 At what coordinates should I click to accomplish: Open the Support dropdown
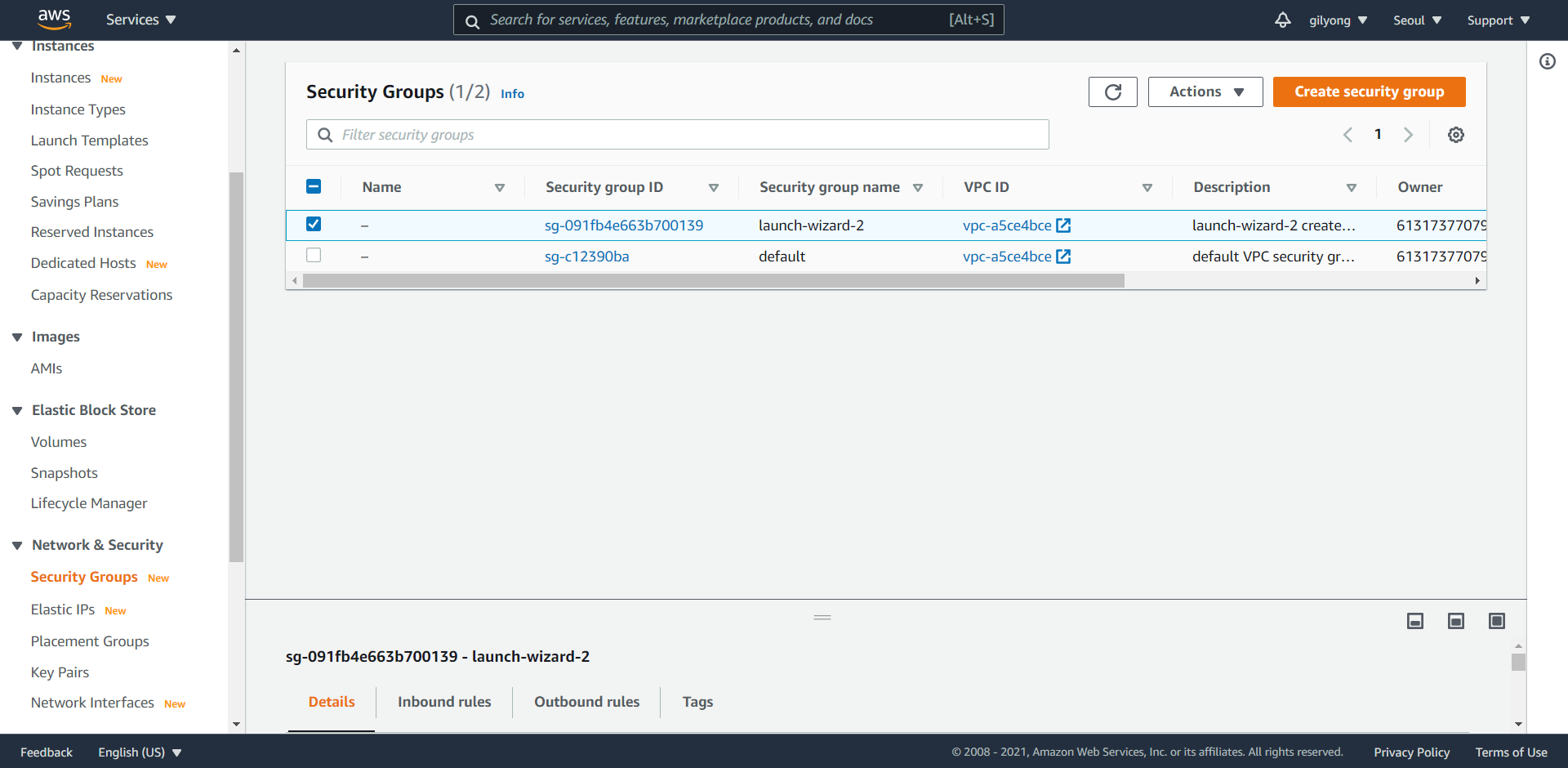click(1498, 20)
